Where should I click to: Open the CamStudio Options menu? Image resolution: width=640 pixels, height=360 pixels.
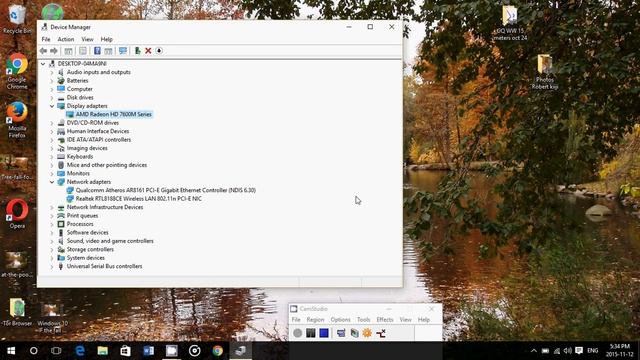point(340,320)
